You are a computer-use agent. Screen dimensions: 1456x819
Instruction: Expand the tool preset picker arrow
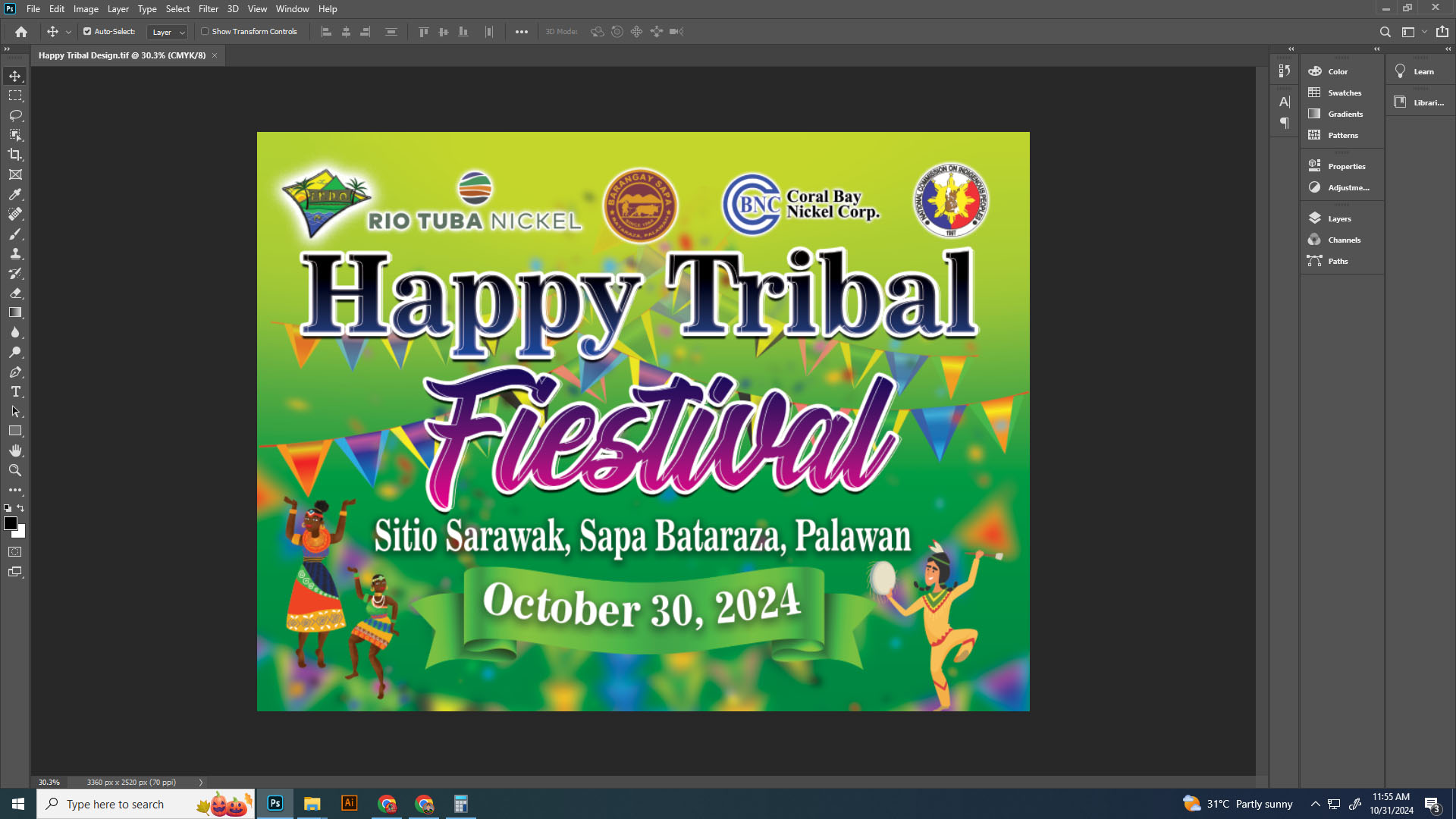point(68,32)
